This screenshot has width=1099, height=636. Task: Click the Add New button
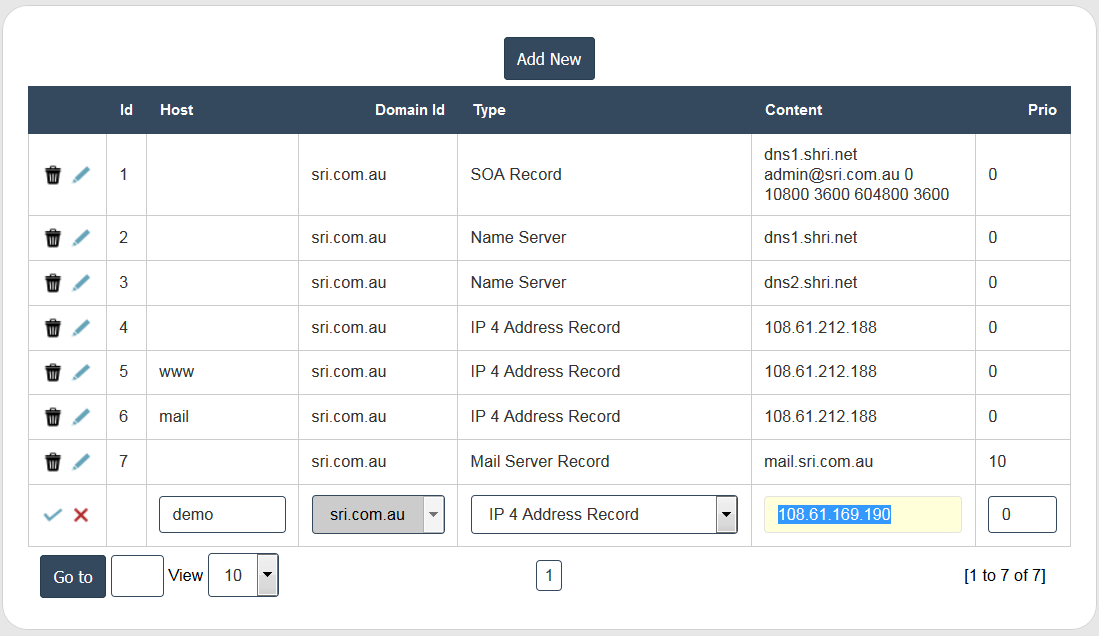coord(549,59)
